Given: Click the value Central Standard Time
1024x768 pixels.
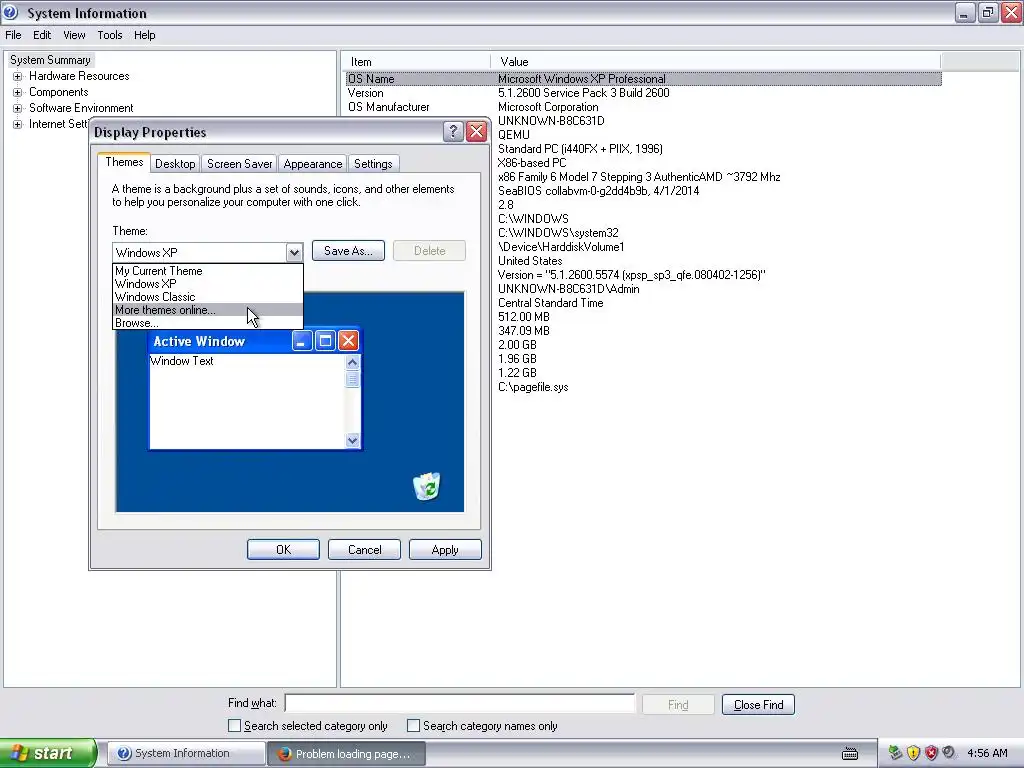Looking at the screenshot, I should pyautogui.click(x=551, y=303).
